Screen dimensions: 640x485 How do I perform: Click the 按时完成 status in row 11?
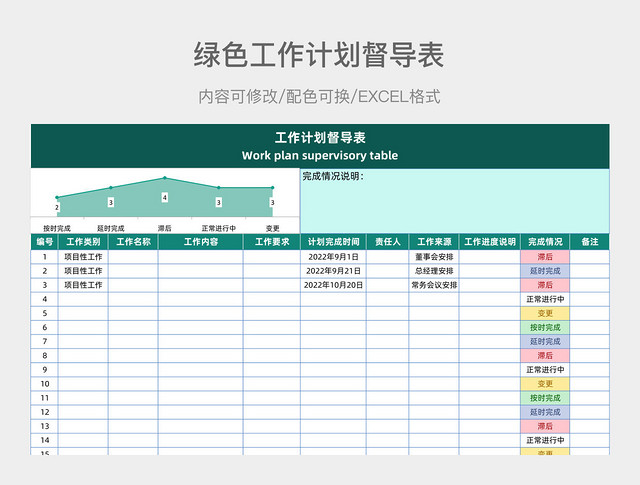coord(545,398)
